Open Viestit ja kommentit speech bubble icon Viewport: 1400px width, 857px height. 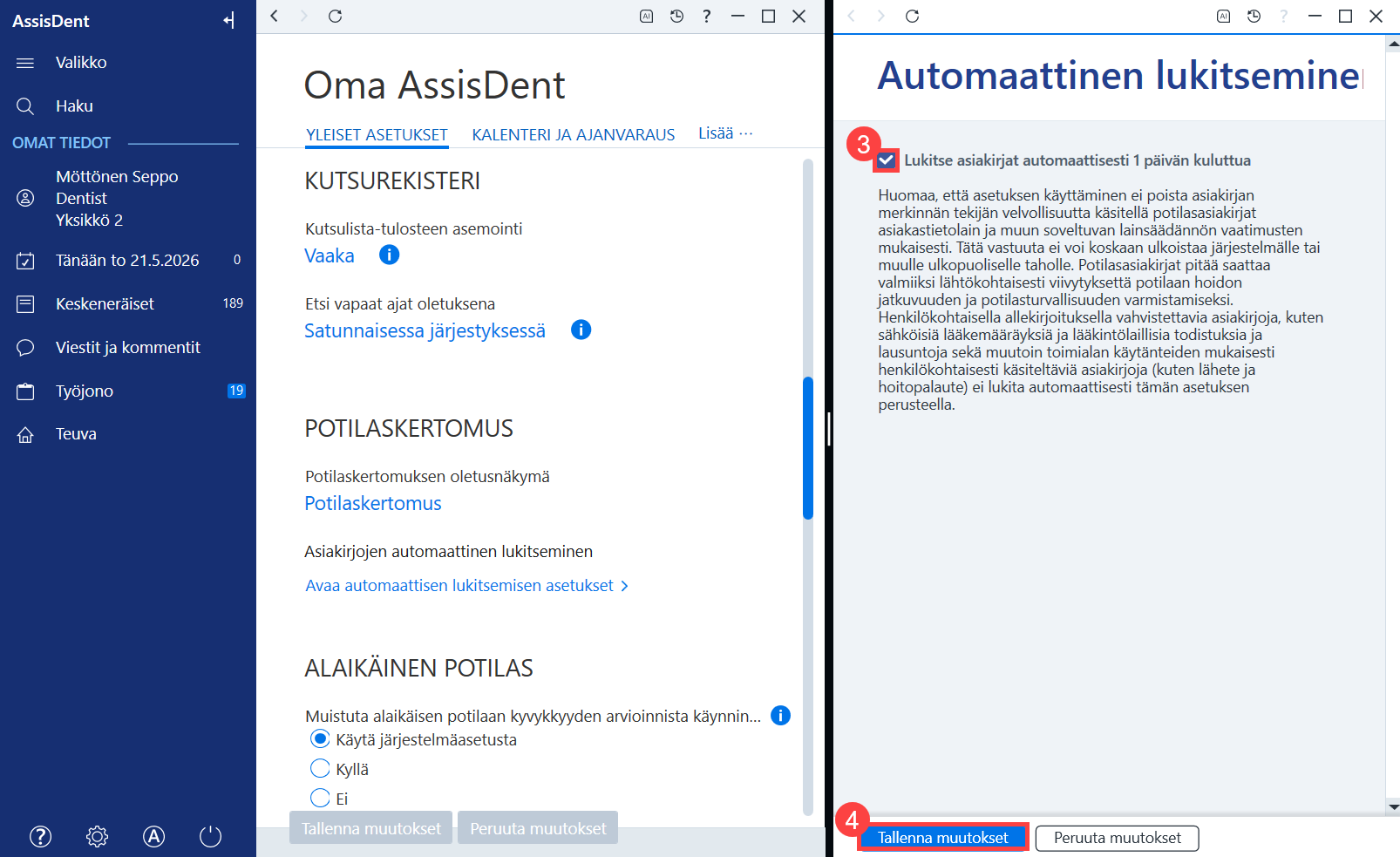point(25,348)
